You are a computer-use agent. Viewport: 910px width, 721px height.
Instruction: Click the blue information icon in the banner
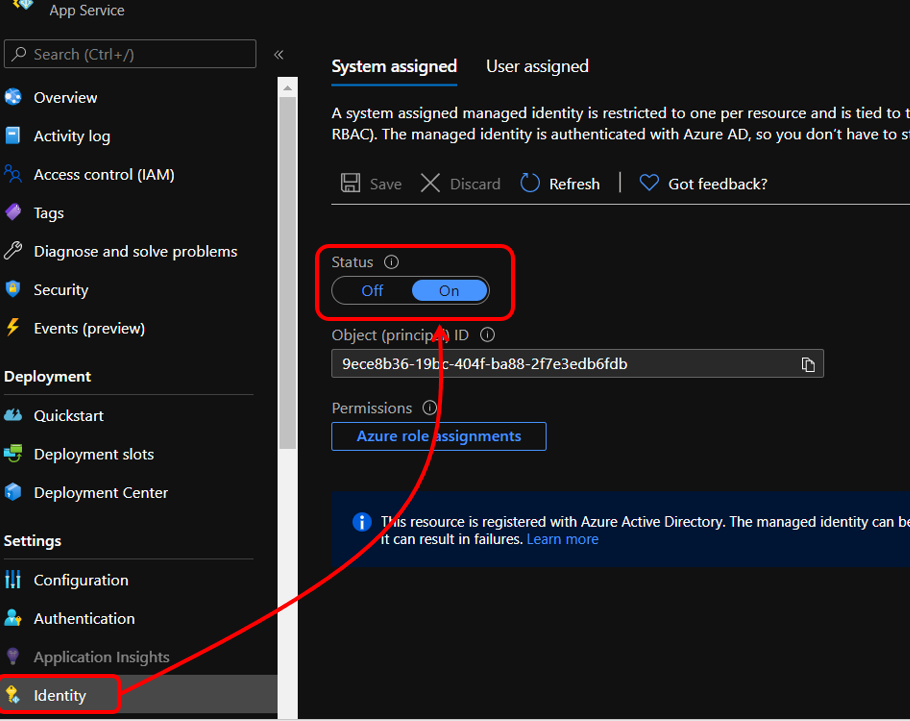[362, 522]
